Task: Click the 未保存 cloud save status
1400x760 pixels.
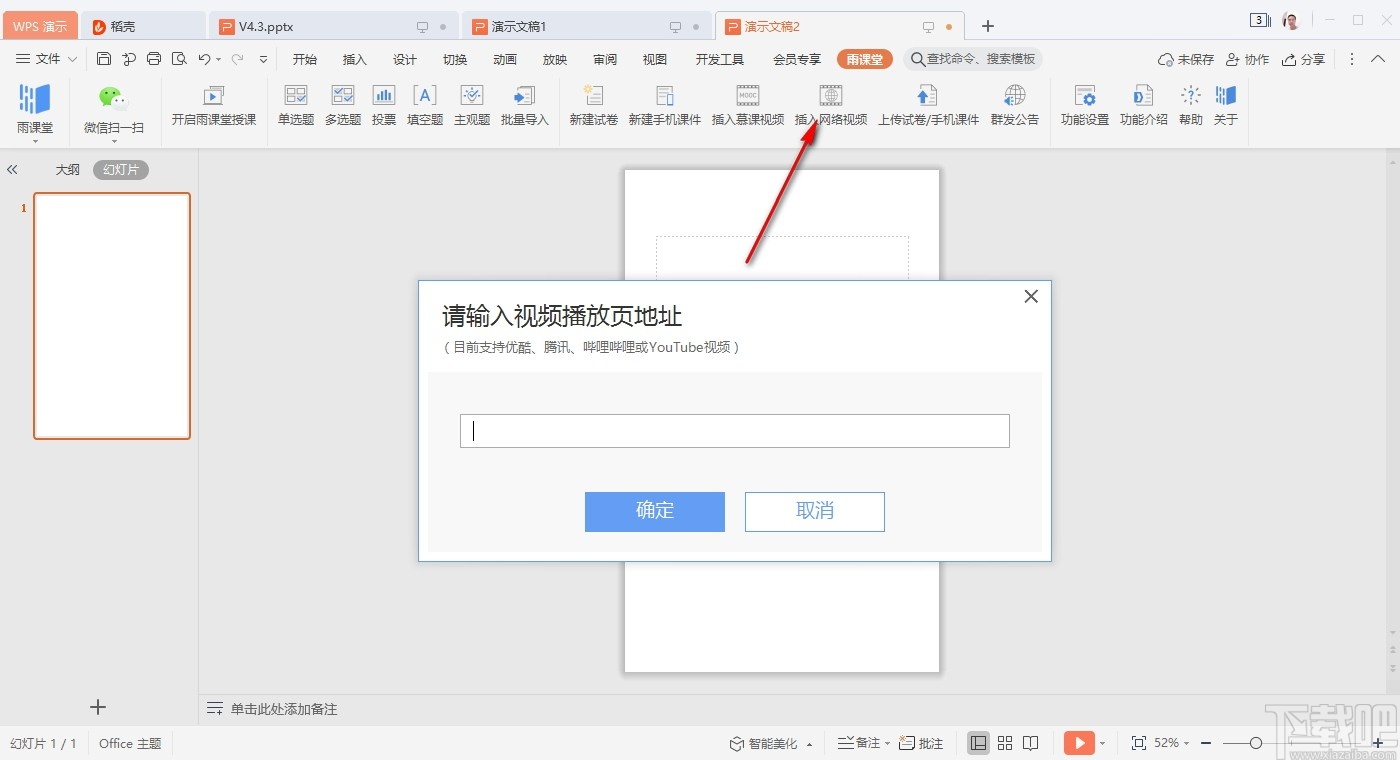Action: (1185, 59)
